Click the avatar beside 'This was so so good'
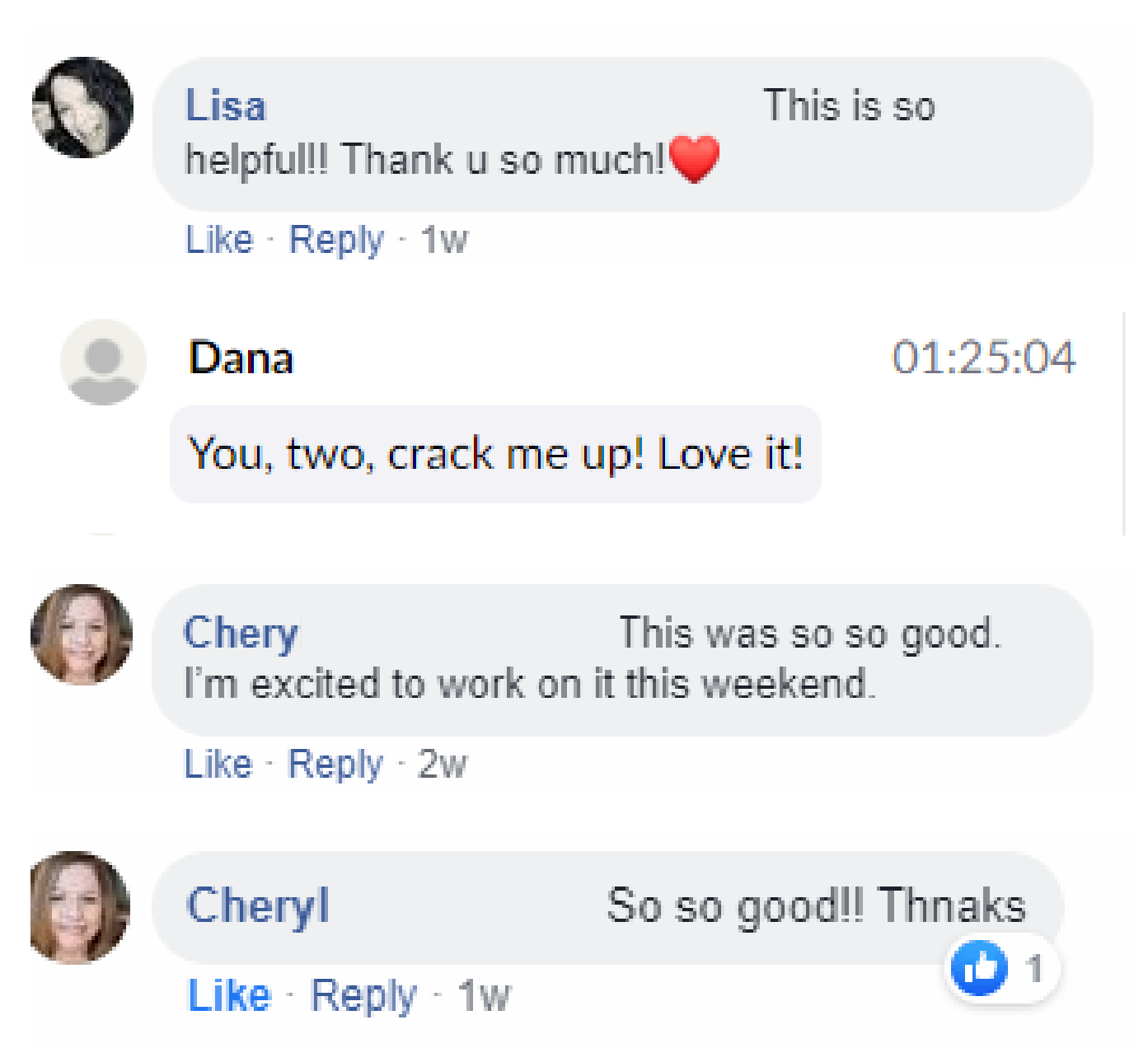1148x1062 pixels. point(82,634)
